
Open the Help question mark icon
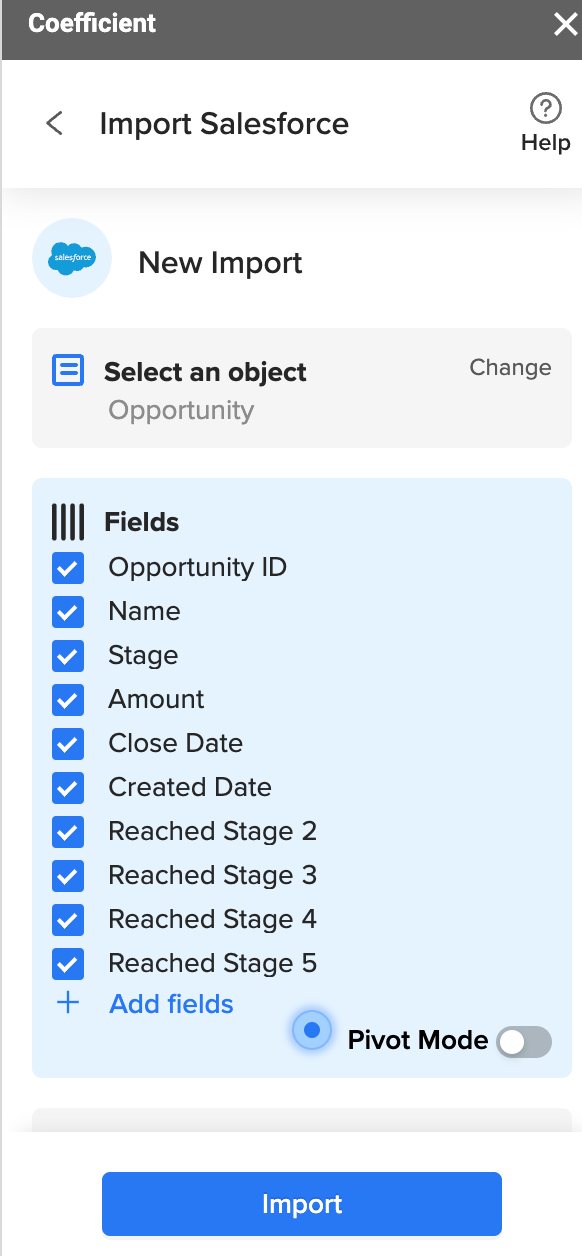[x=545, y=108]
